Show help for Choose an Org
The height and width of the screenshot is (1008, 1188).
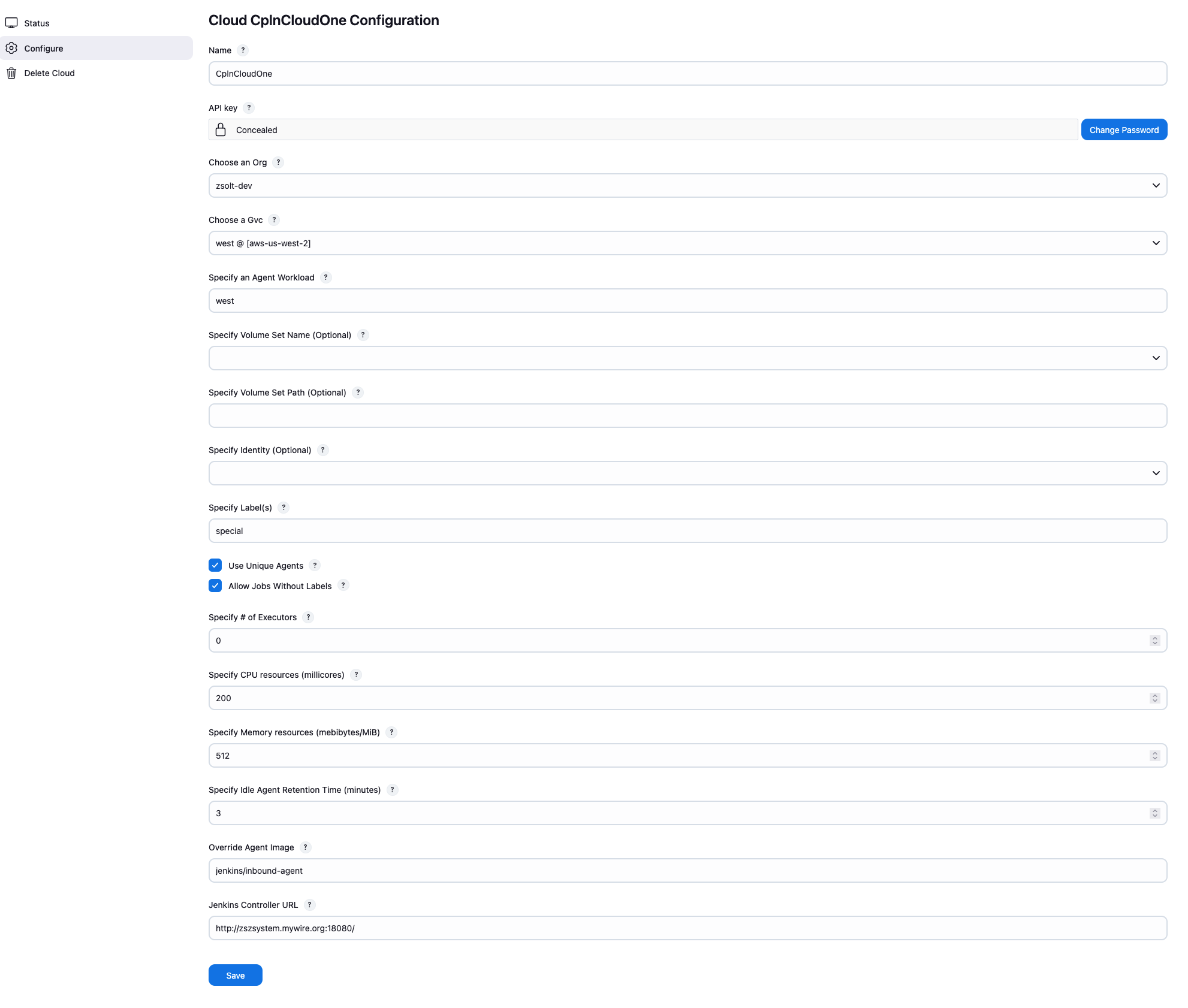[x=278, y=162]
